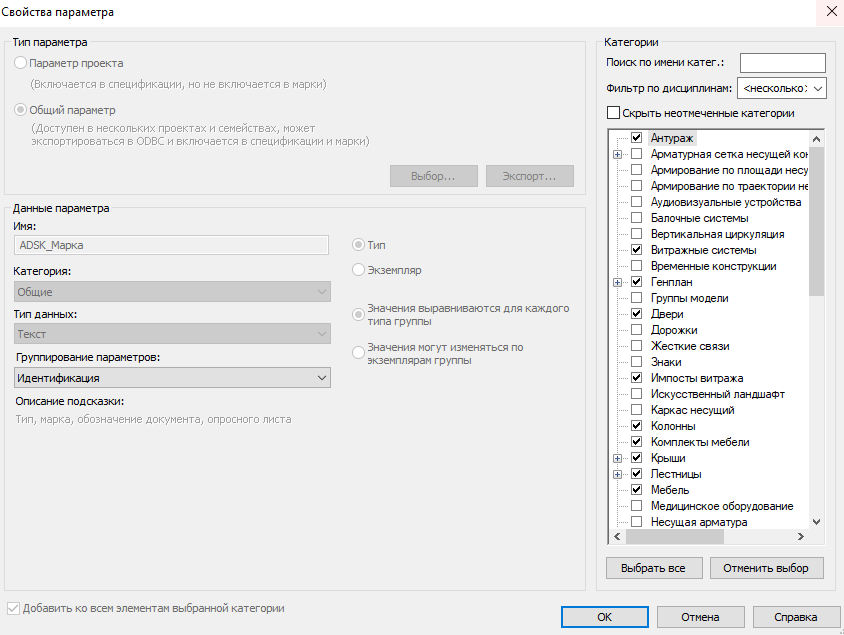Viewport: 844px width, 635px height.
Task: Select the Антураж tree item
Action: click(672, 138)
